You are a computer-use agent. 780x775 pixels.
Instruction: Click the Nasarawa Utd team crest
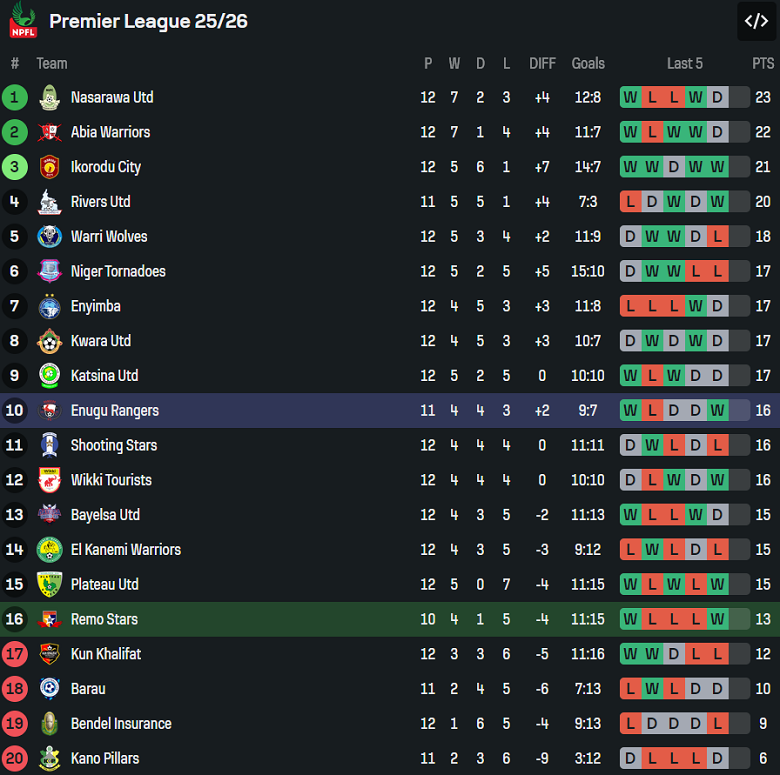point(49,98)
